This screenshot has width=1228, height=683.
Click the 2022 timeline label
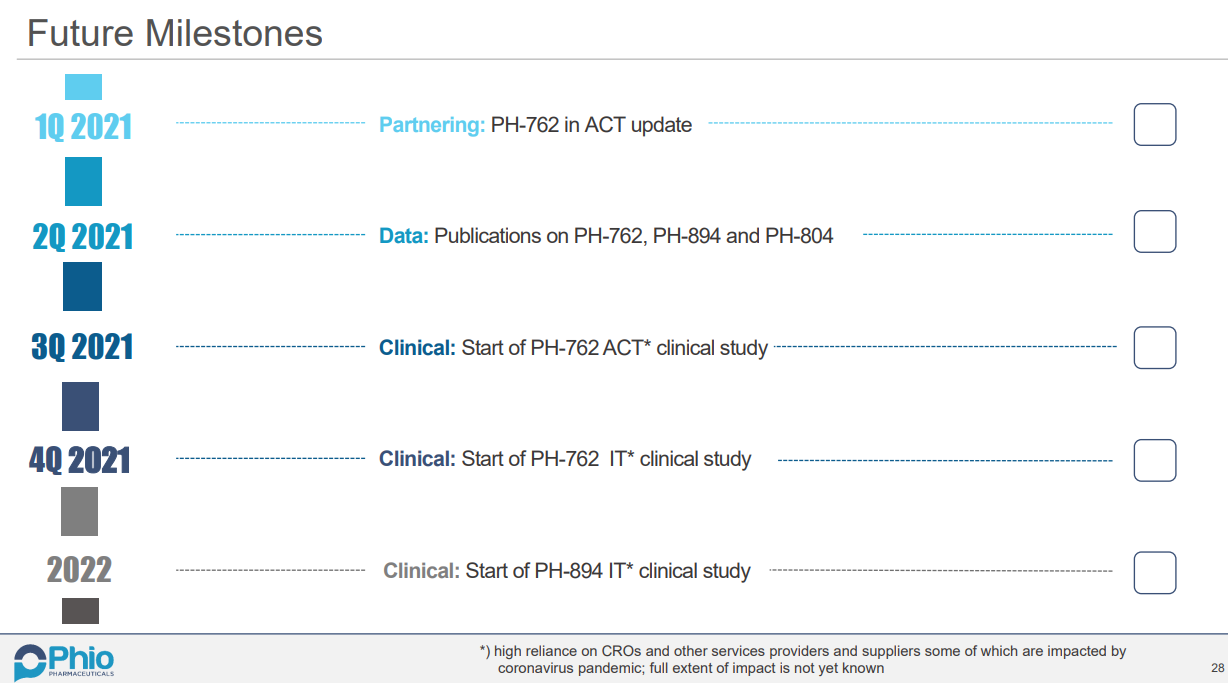pos(79,570)
